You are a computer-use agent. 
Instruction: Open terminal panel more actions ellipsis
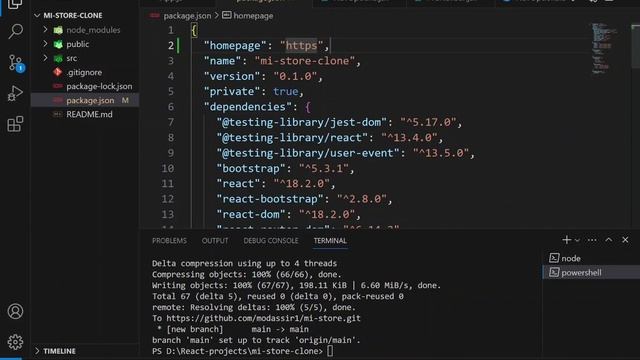click(x=592, y=240)
